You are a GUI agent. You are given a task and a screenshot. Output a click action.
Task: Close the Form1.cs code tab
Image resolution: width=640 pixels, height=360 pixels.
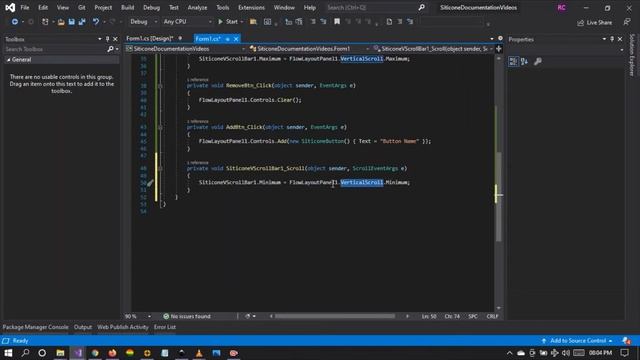[x=236, y=39]
